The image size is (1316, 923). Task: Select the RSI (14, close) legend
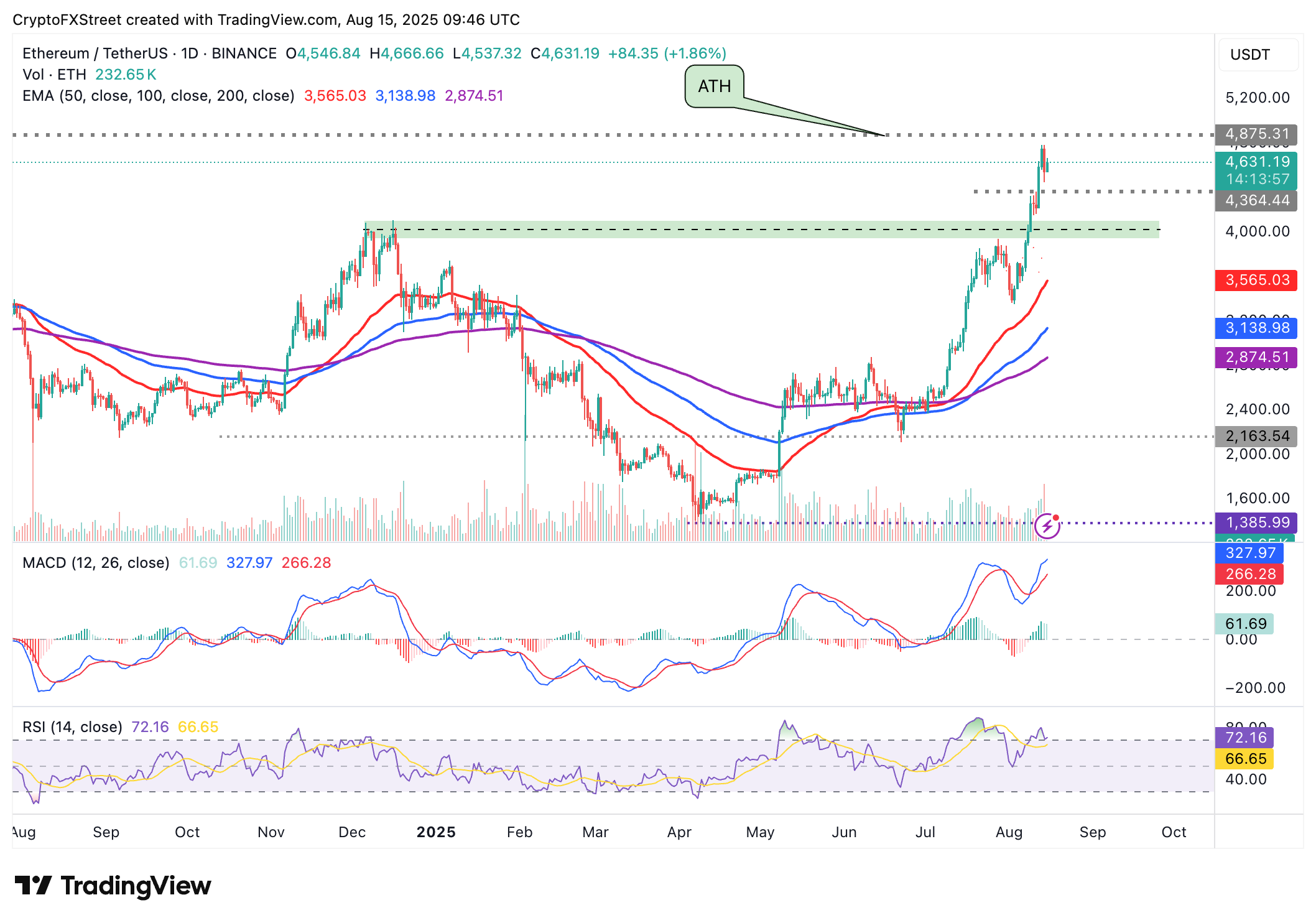pos(72,727)
